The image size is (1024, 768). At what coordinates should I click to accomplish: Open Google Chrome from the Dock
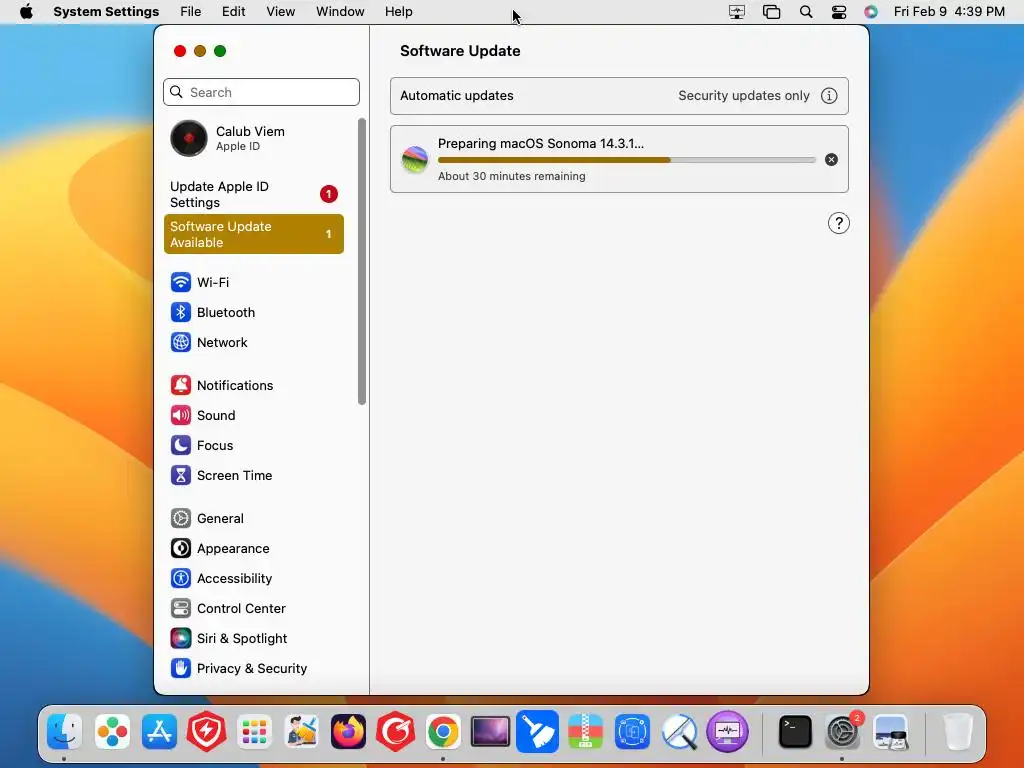(x=443, y=731)
